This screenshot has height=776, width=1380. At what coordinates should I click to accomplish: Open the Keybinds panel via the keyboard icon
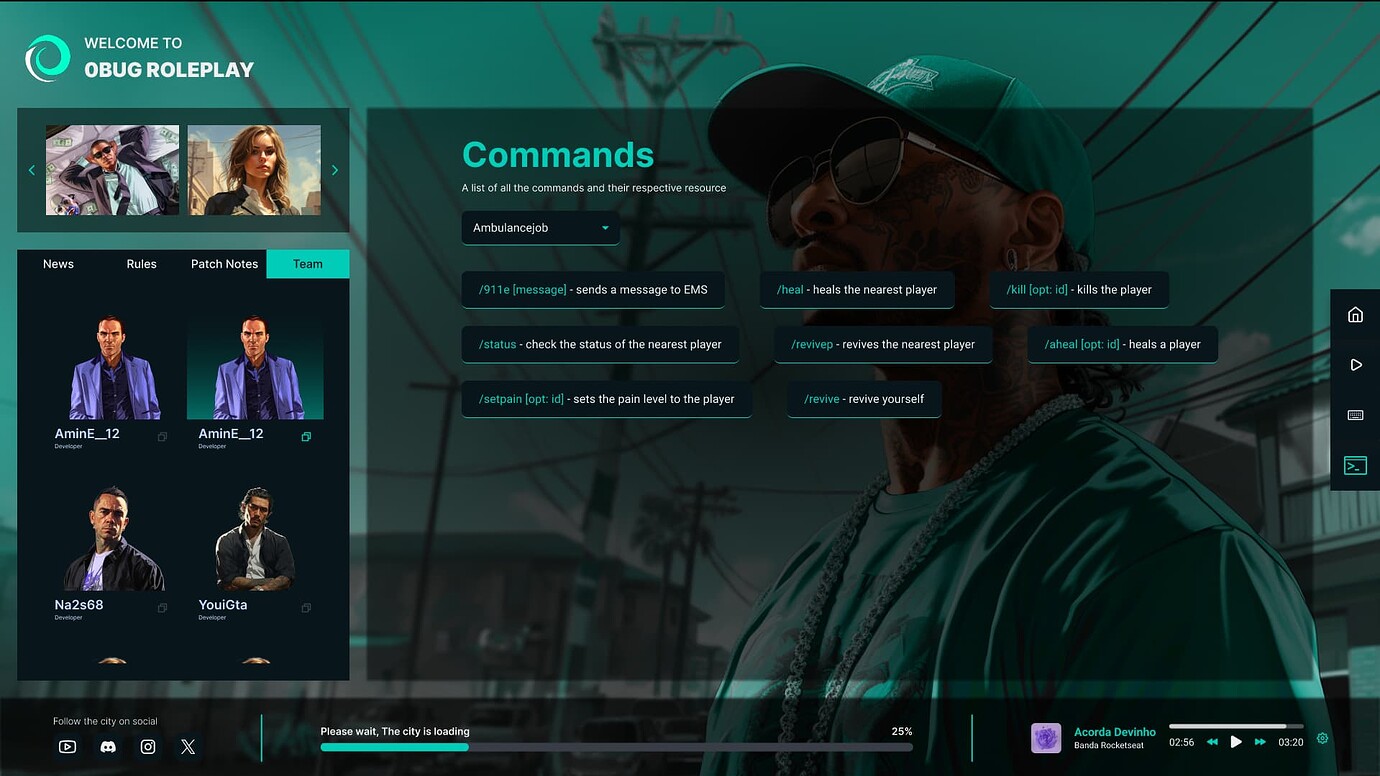click(1355, 414)
